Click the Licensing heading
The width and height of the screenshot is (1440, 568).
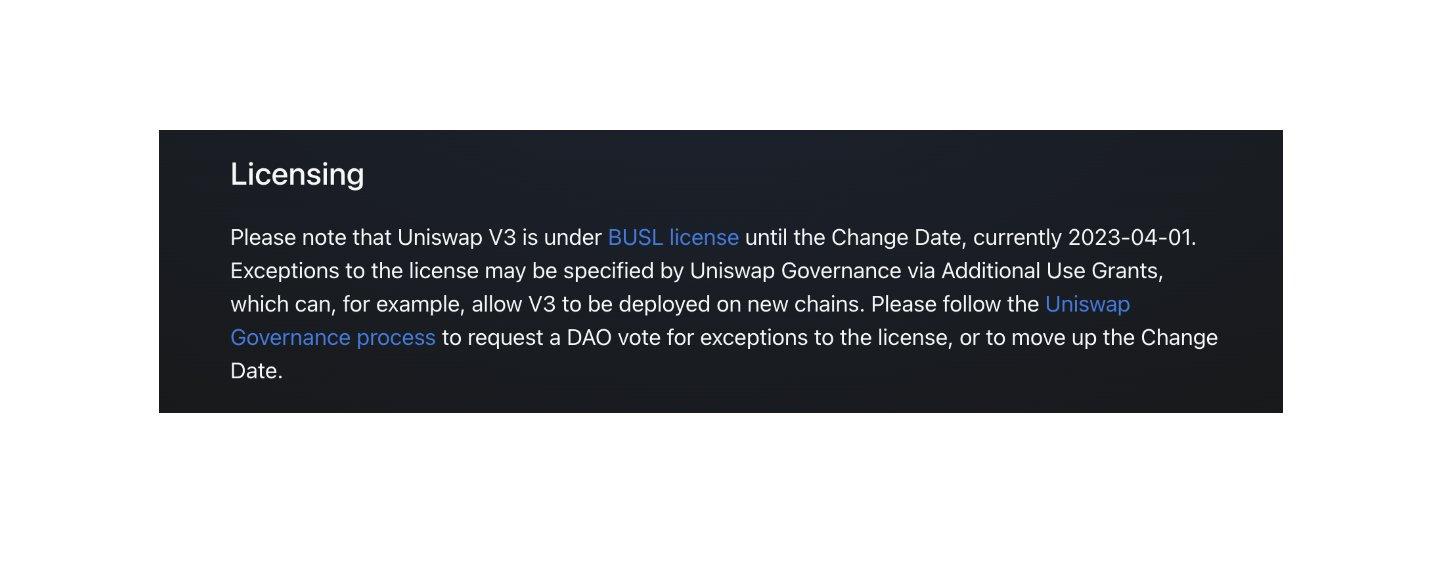(297, 174)
